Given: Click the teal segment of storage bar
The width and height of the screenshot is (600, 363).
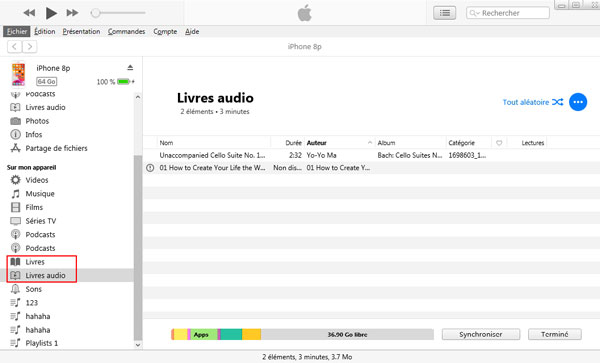Looking at the screenshot, I should tap(231, 334).
